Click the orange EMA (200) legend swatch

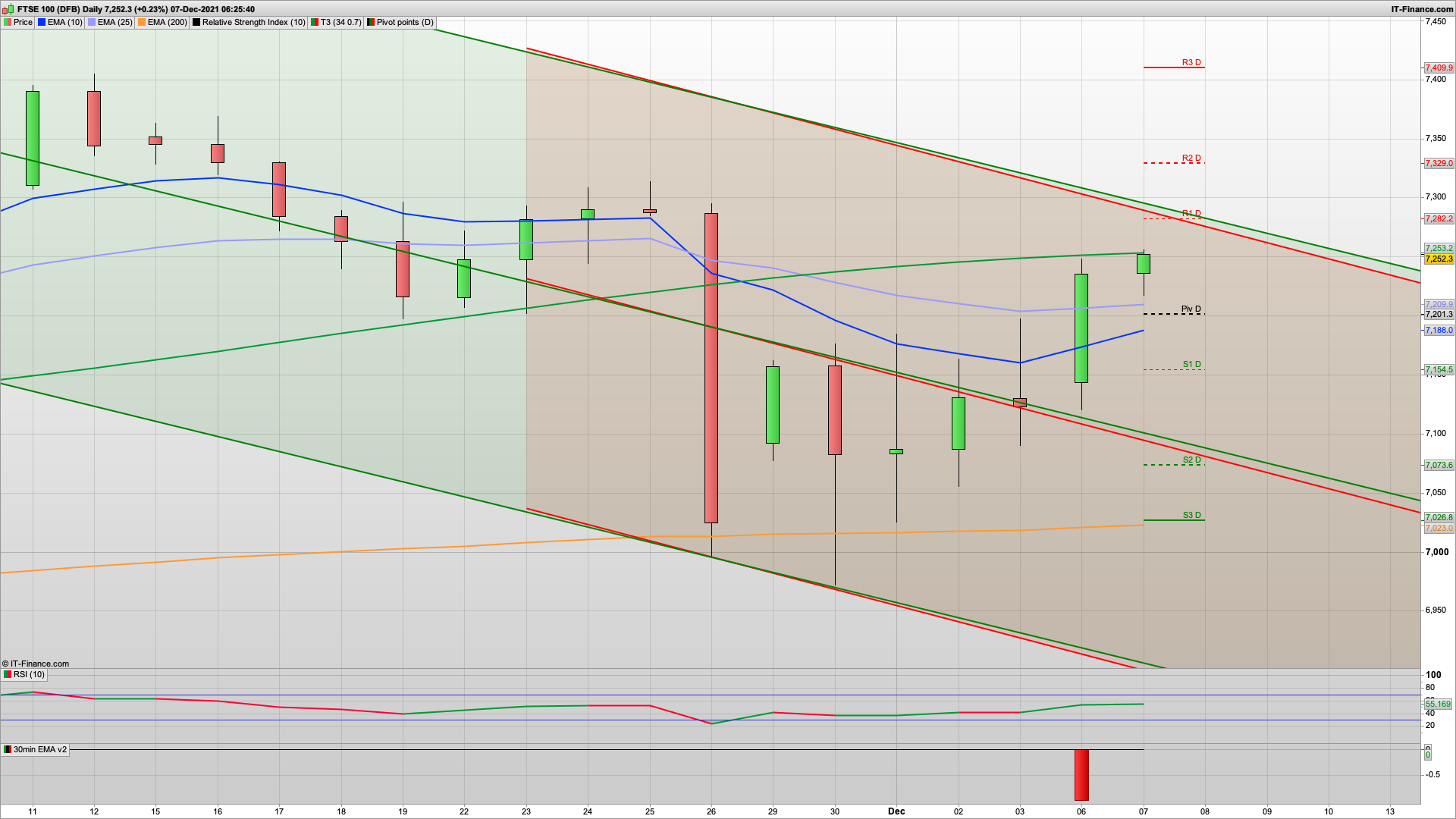[x=142, y=22]
